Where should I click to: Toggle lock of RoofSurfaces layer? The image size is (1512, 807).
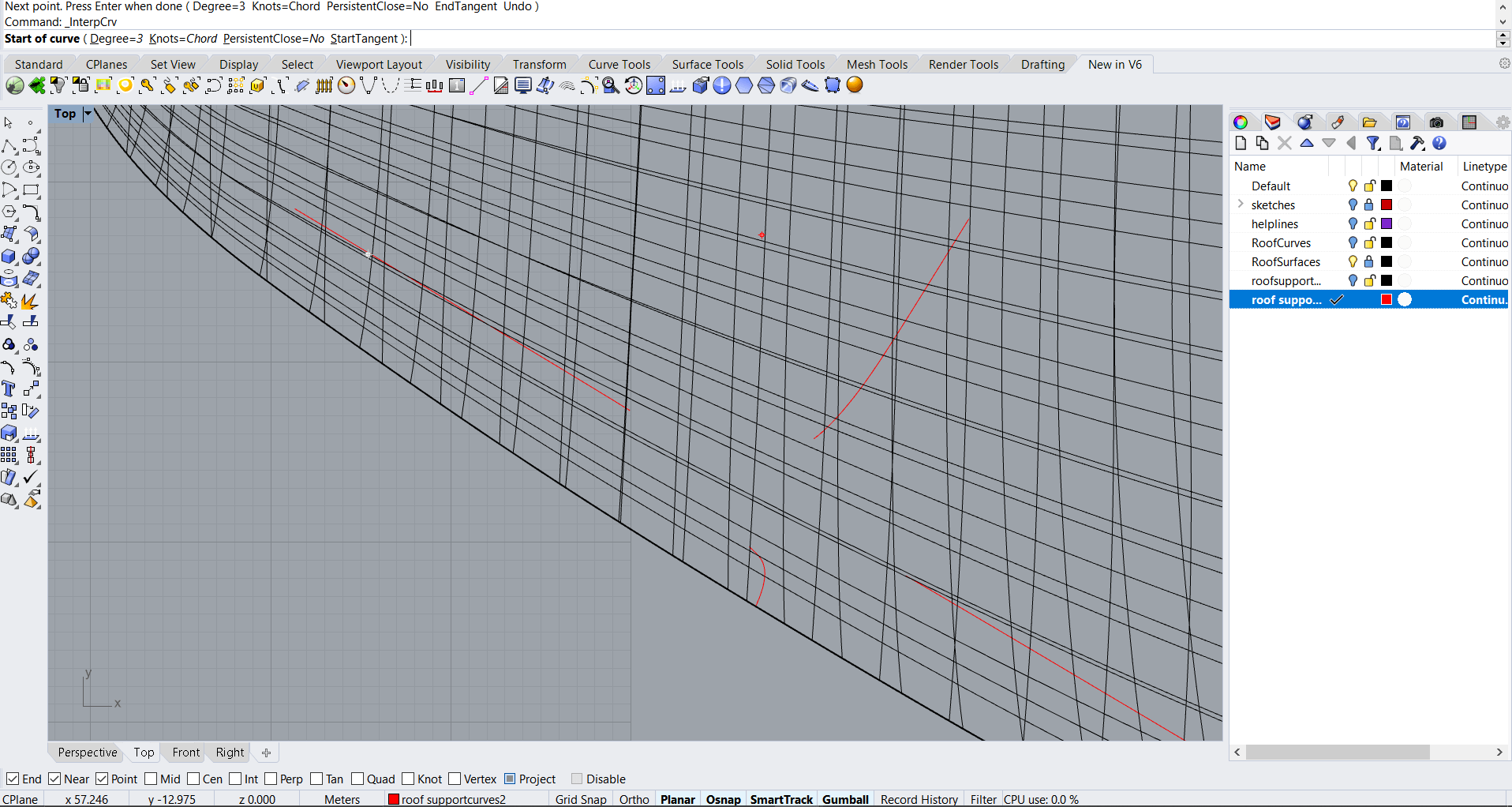[1369, 261]
